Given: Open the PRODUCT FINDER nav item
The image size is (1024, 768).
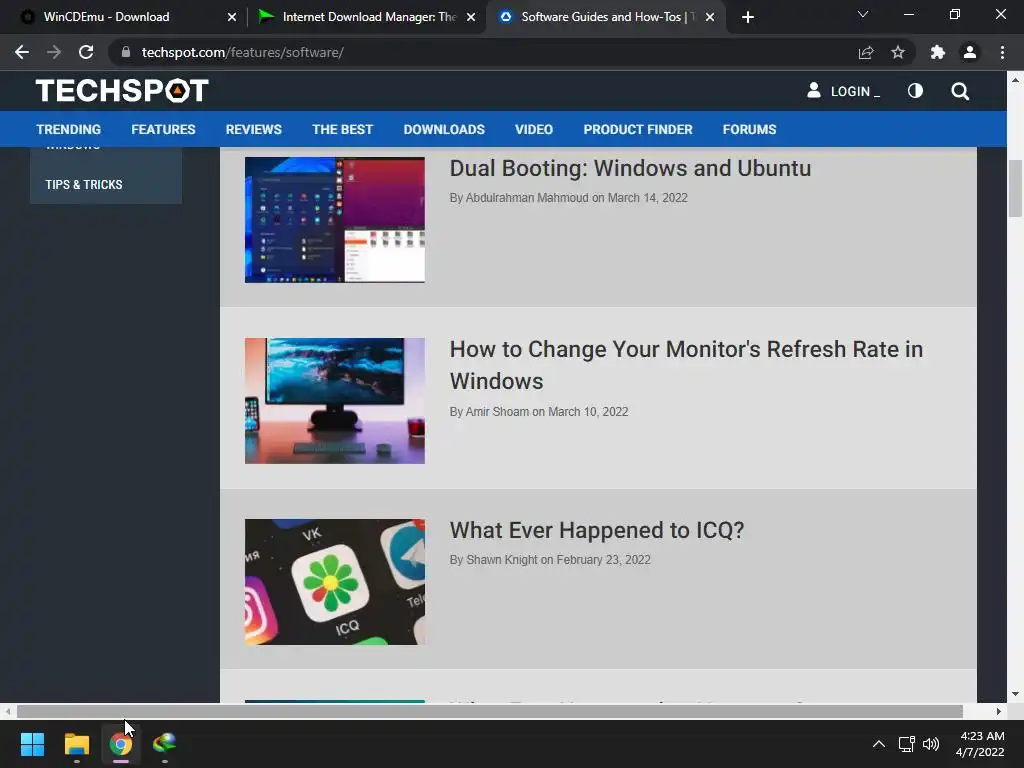Looking at the screenshot, I should tap(638, 129).
